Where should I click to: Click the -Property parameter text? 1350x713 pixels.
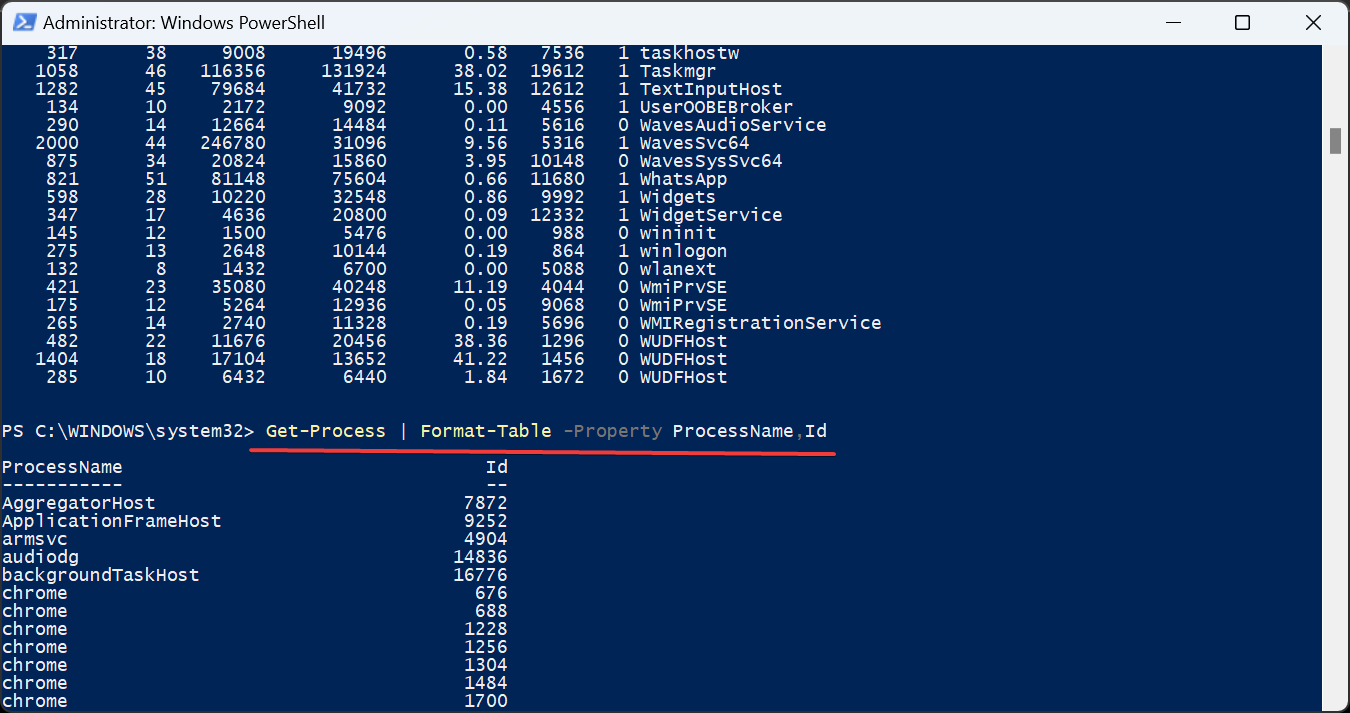click(x=613, y=431)
